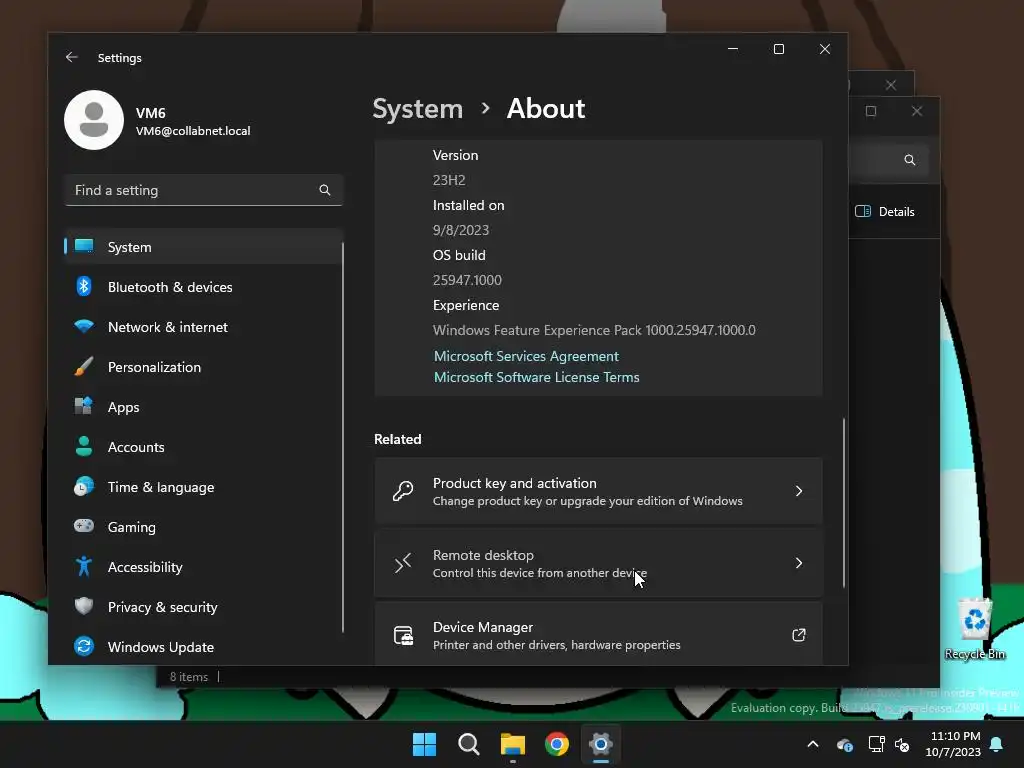
Task: Open Bluetooth & devices category
Action: pyautogui.click(x=203, y=287)
